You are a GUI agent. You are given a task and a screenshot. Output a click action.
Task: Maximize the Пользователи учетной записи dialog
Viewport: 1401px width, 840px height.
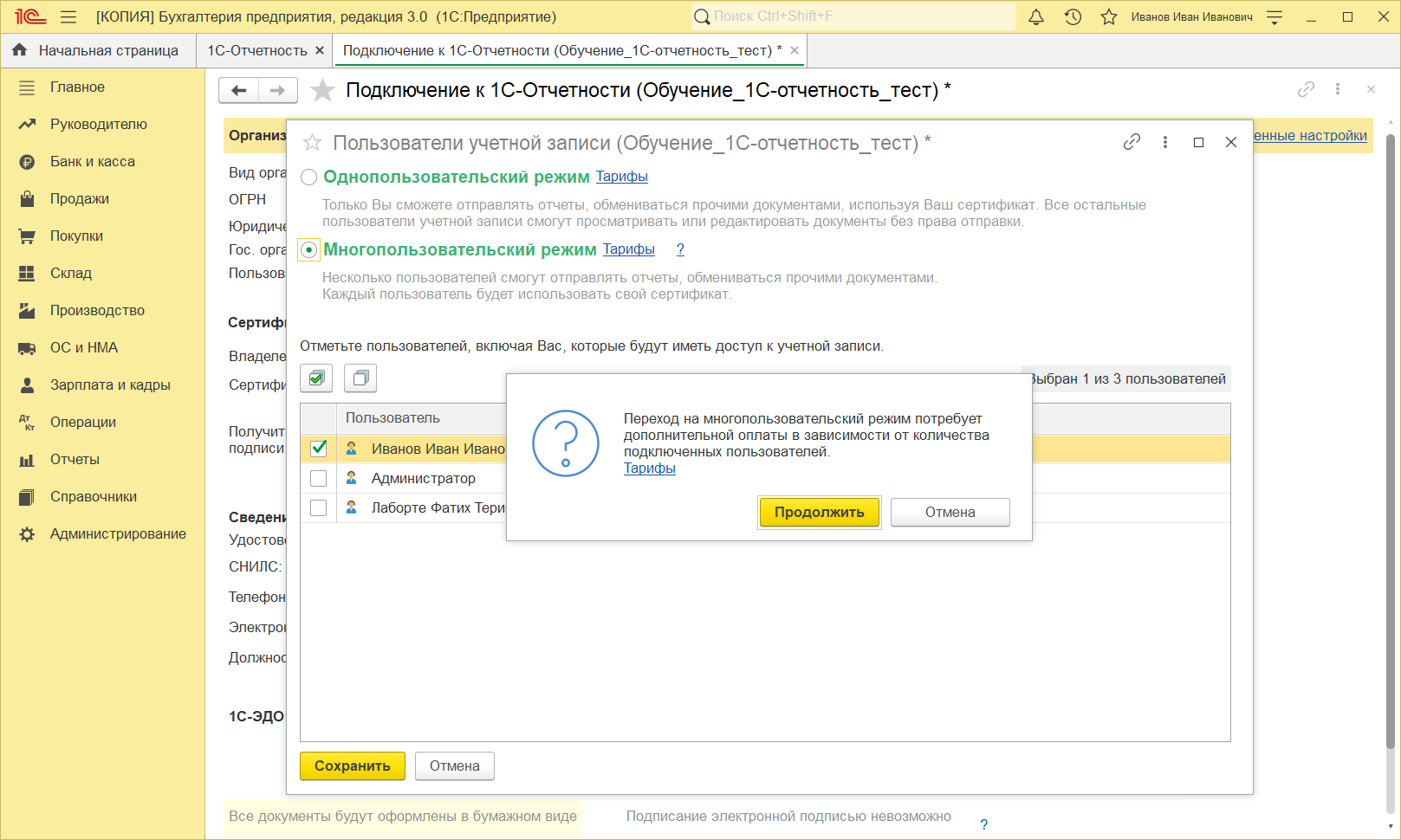click(1198, 142)
